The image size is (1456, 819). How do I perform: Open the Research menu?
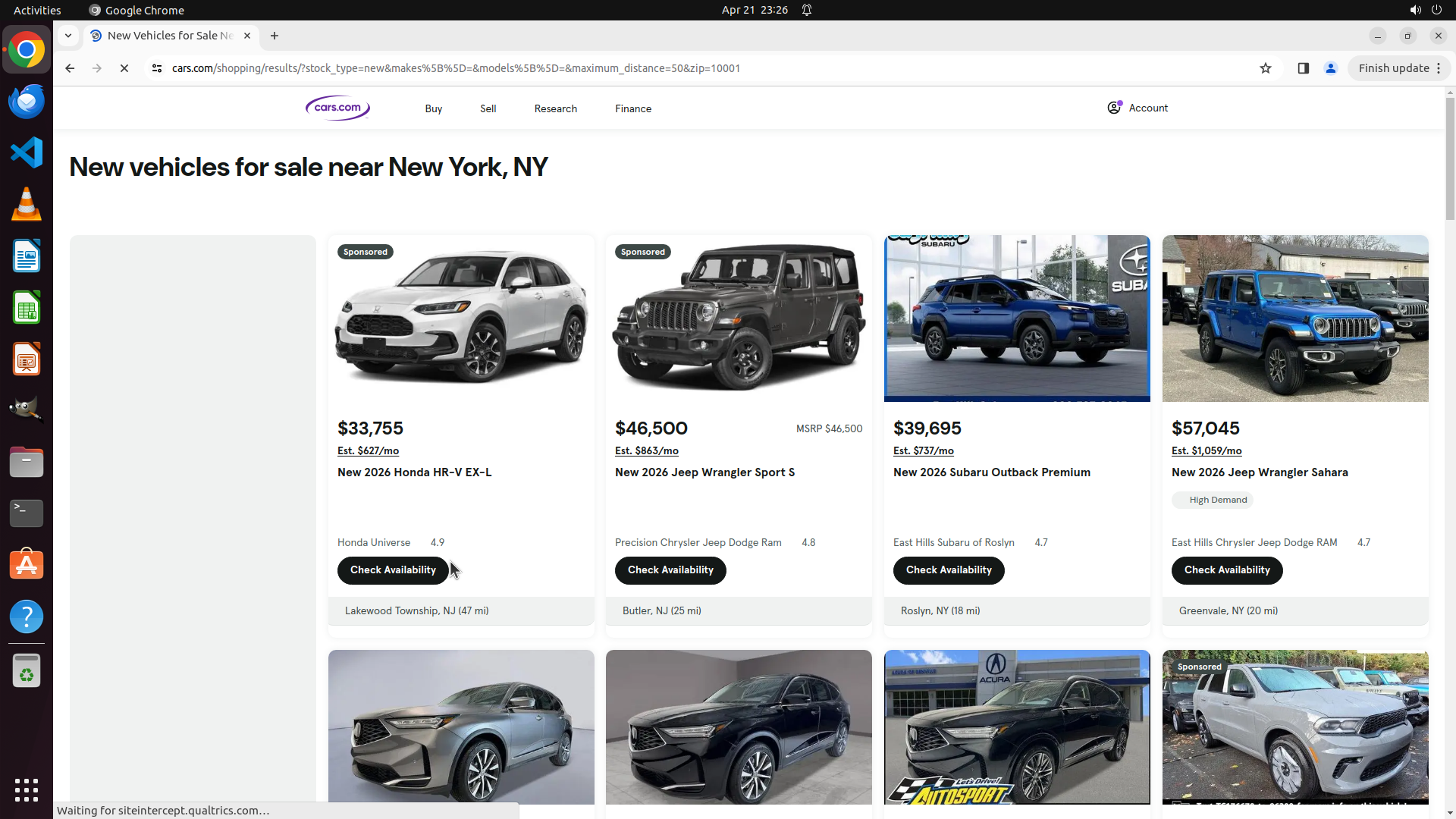point(555,108)
